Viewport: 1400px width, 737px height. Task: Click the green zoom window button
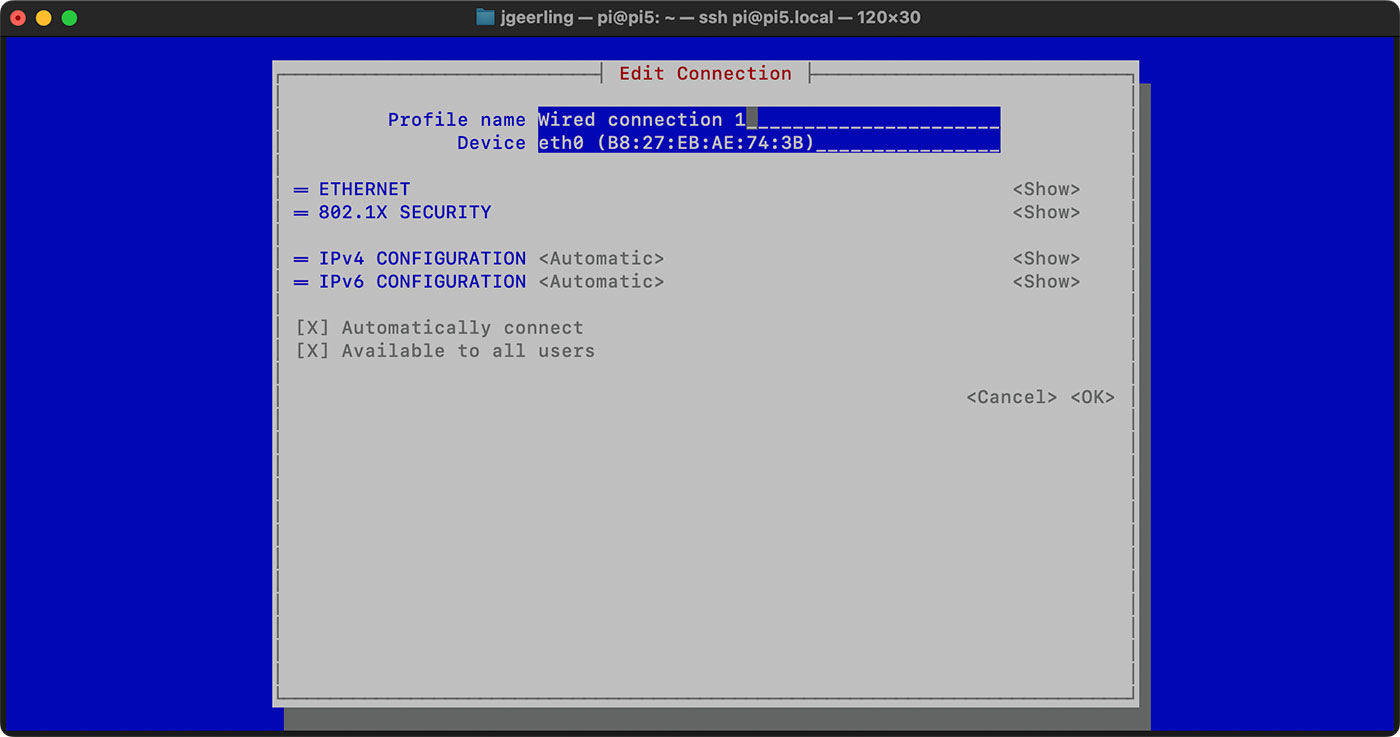coord(69,18)
